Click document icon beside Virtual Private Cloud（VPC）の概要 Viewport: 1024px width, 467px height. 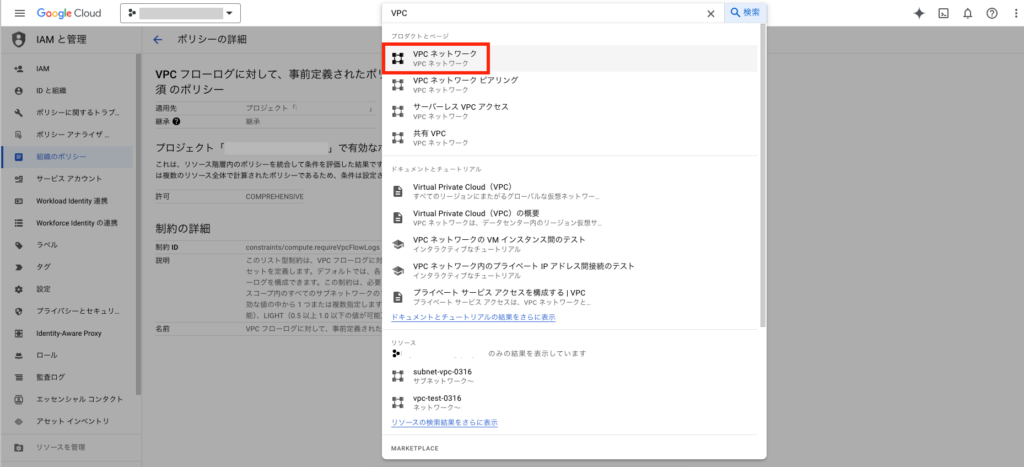[397, 217]
